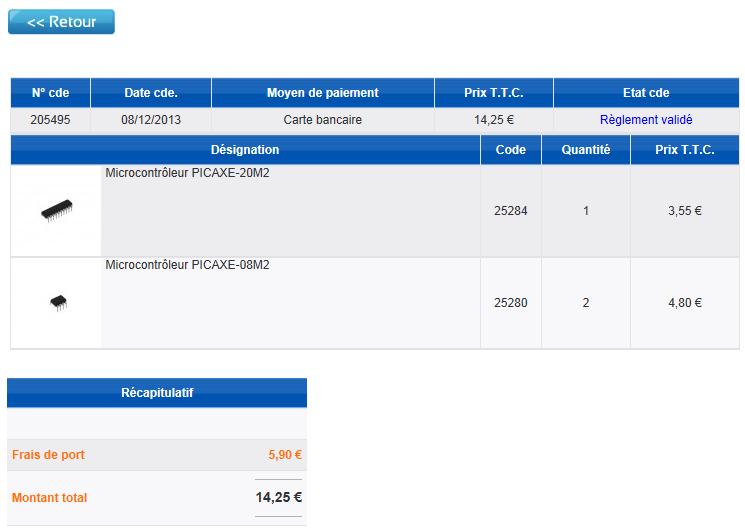This screenshot has width=745, height=529.
Task: Click product code 25284
Action: point(510,211)
